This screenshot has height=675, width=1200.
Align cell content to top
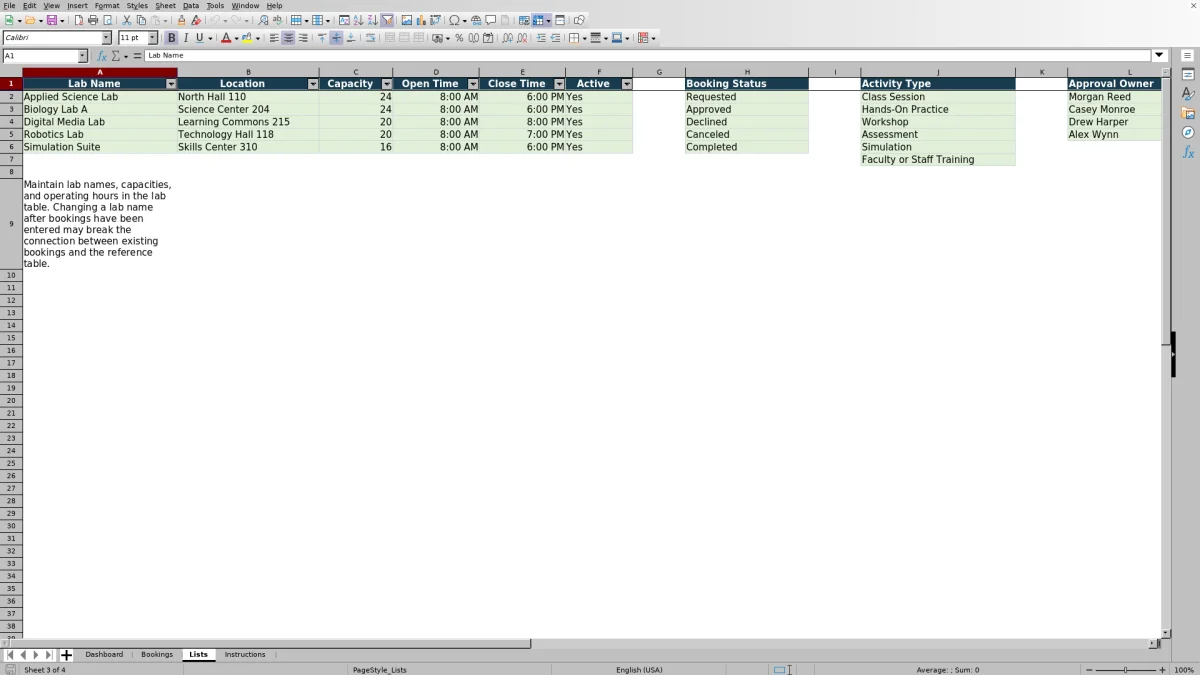(322, 38)
